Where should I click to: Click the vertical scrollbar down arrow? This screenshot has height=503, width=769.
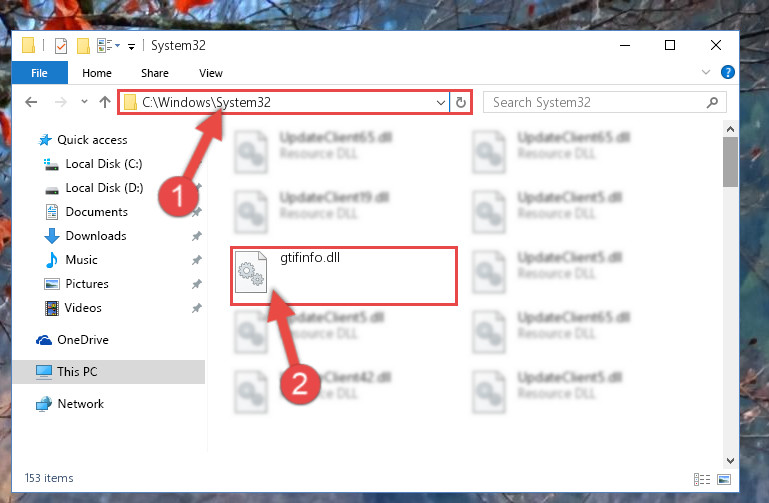(730, 461)
